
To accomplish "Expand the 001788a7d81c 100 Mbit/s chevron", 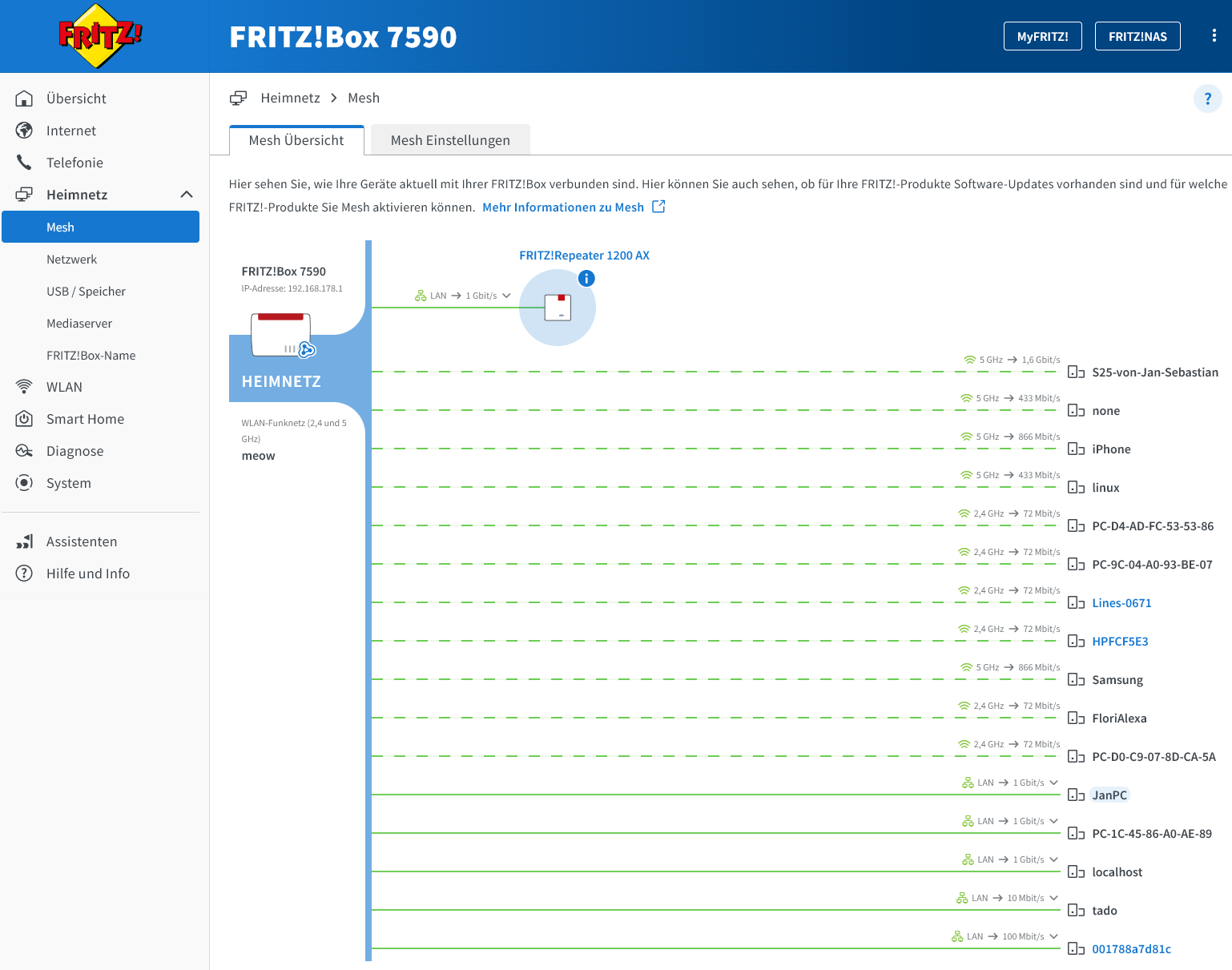I will coord(1053,936).
